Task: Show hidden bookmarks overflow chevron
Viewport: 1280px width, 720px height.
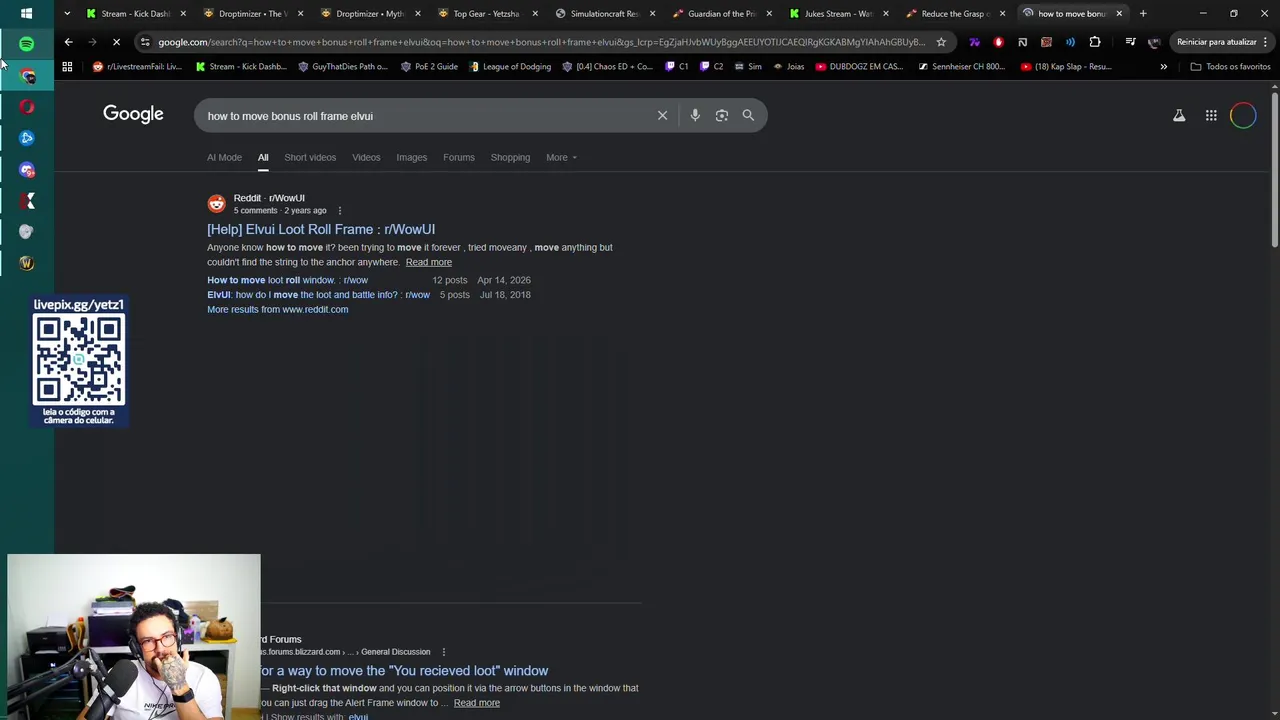Action: [1163, 66]
